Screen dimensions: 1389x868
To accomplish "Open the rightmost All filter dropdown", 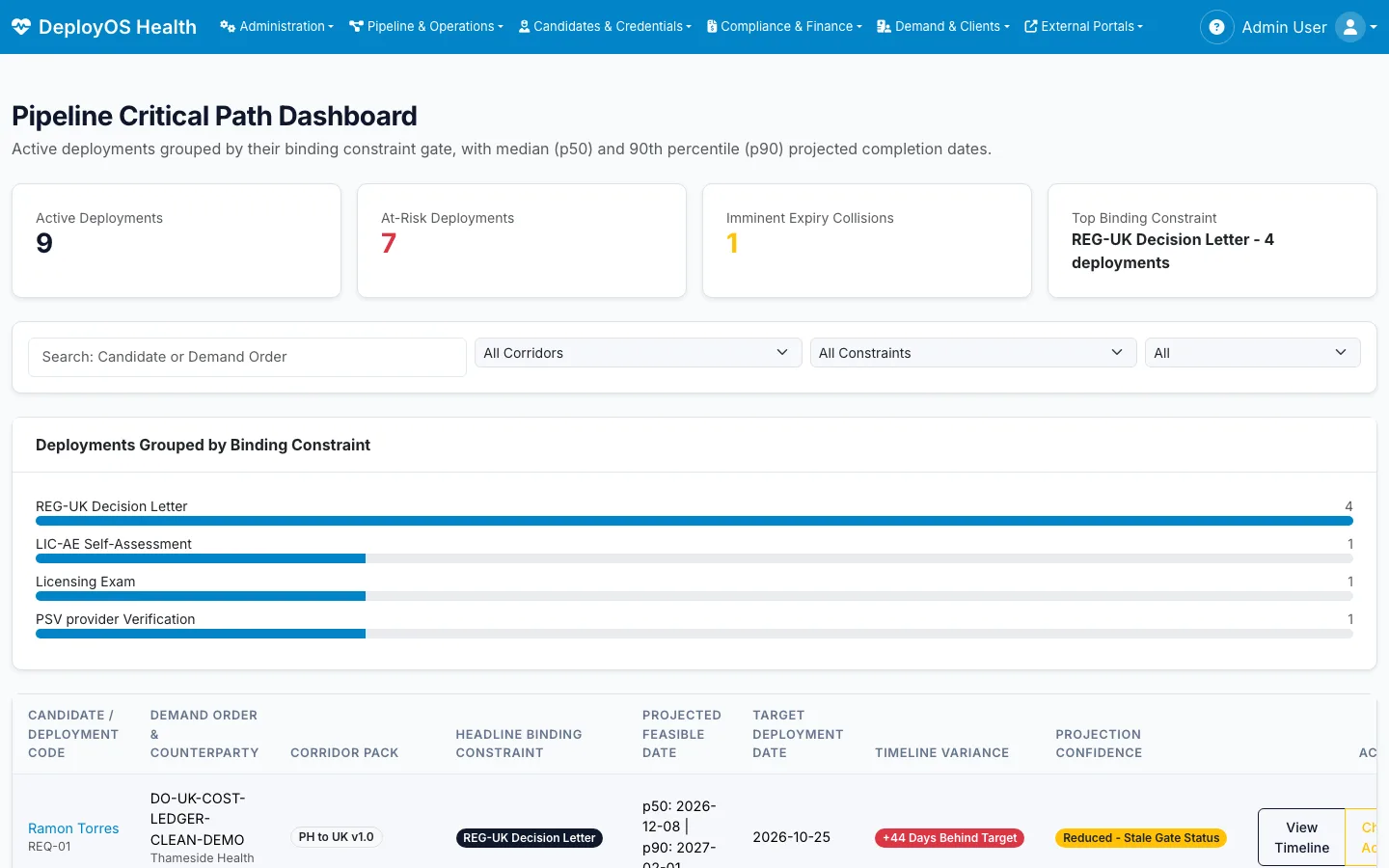I will [x=1253, y=353].
